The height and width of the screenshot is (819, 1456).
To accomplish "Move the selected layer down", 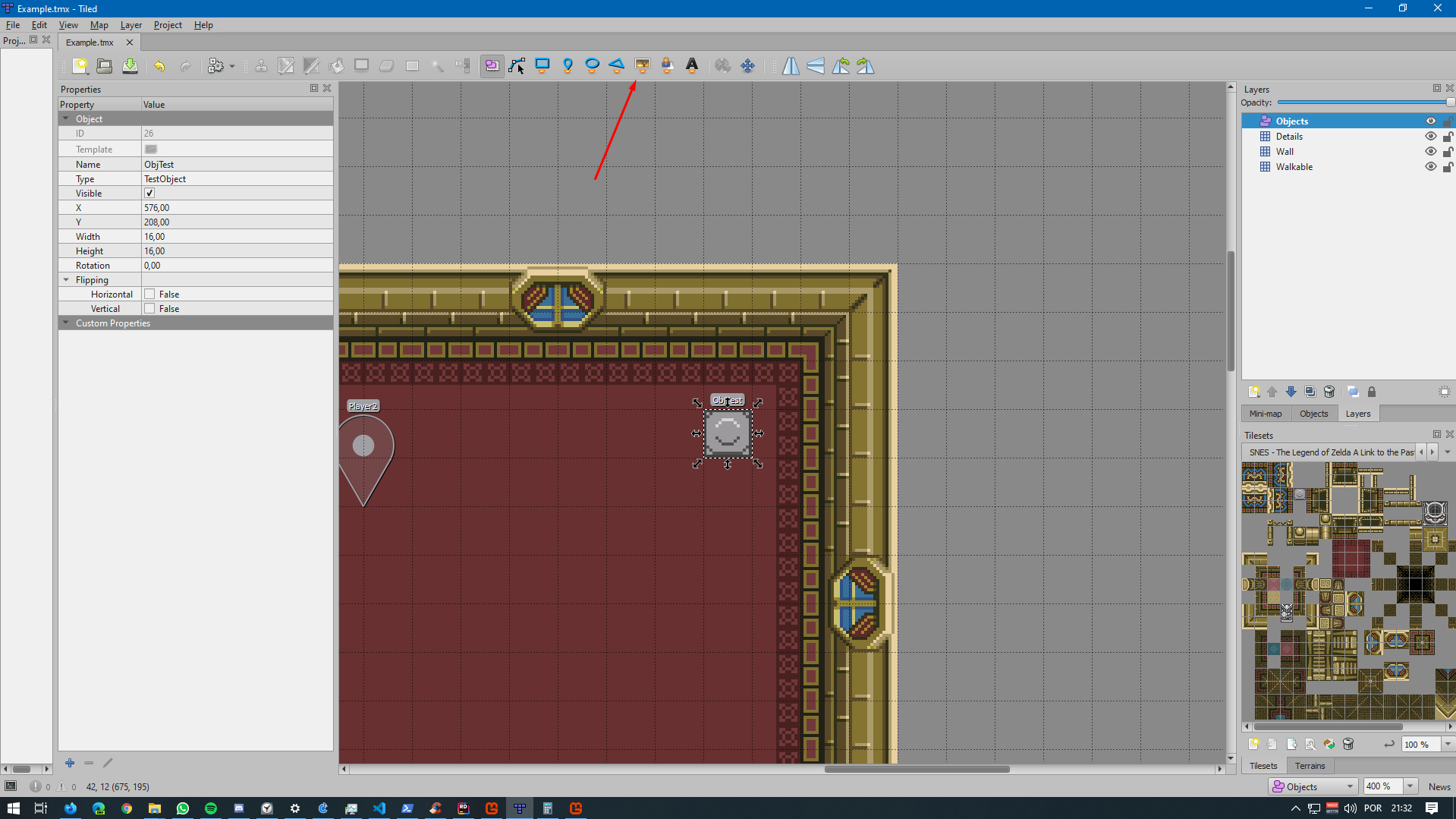I will 1291,392.
